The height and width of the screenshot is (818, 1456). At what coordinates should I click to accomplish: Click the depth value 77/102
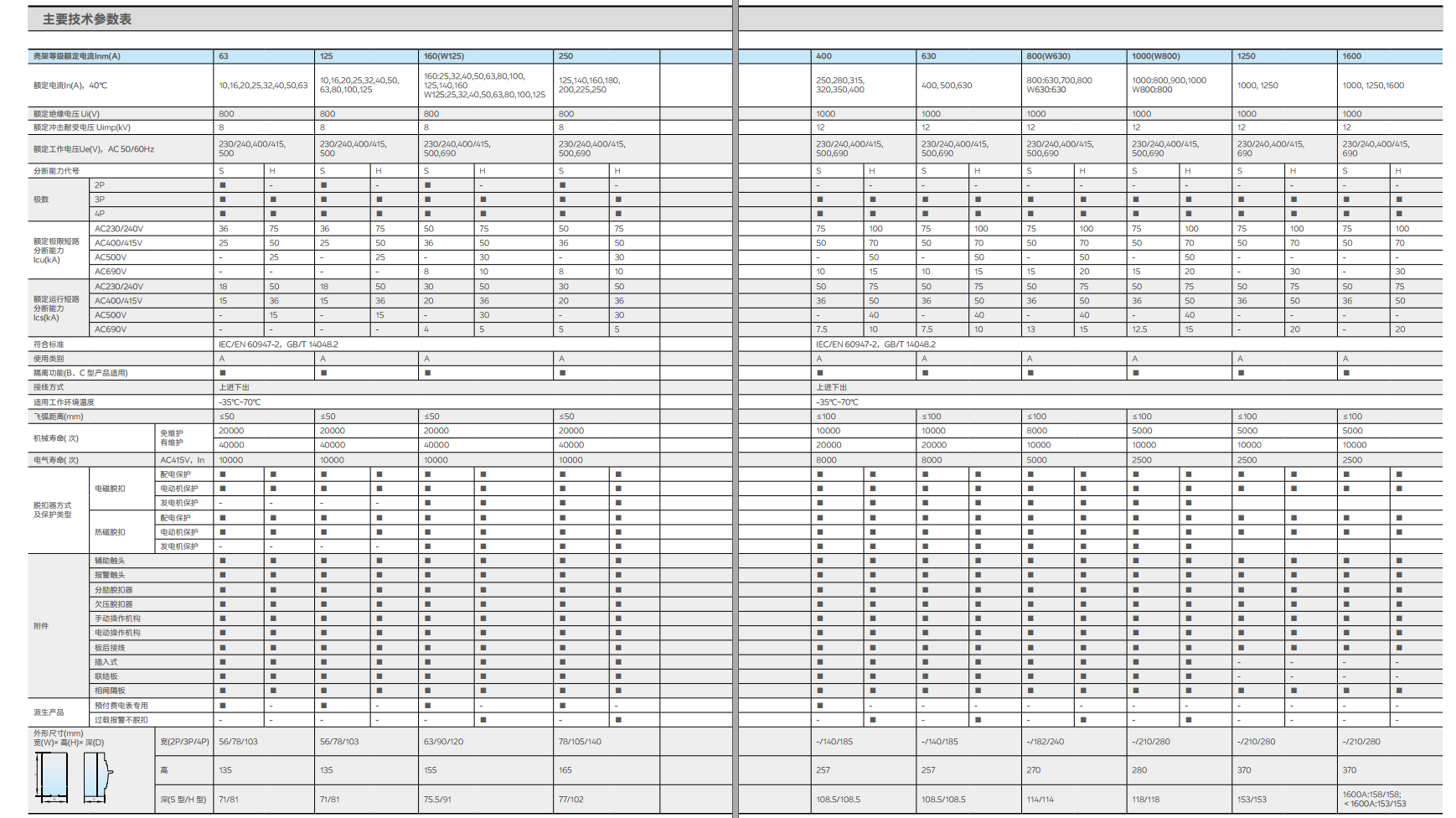(571, 800)
